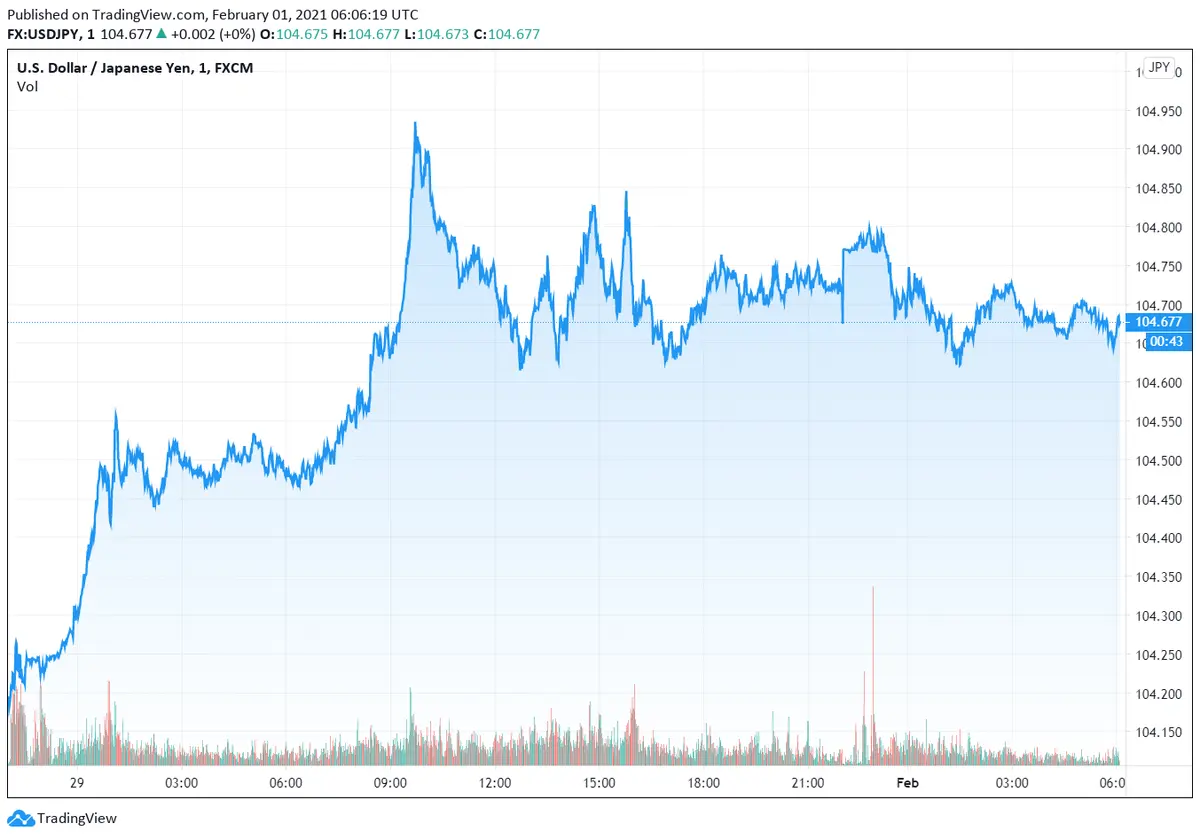Click the 21:00 time axis label
Image resolution: width=1200 pixels, height=839 pixels.
(x=807, y=782)
